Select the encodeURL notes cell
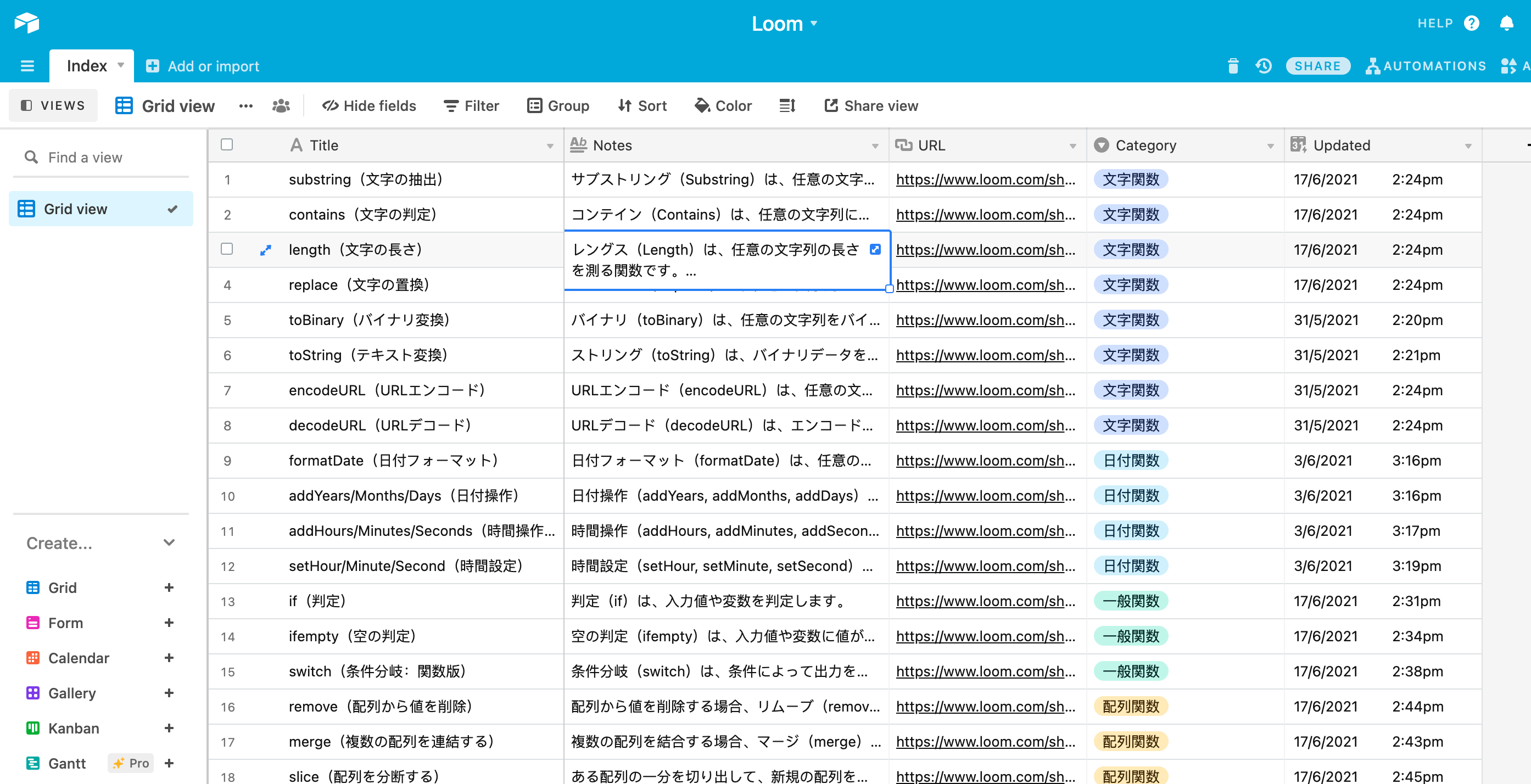This screenshot has height=784, width=1531. tap(727, 390)
